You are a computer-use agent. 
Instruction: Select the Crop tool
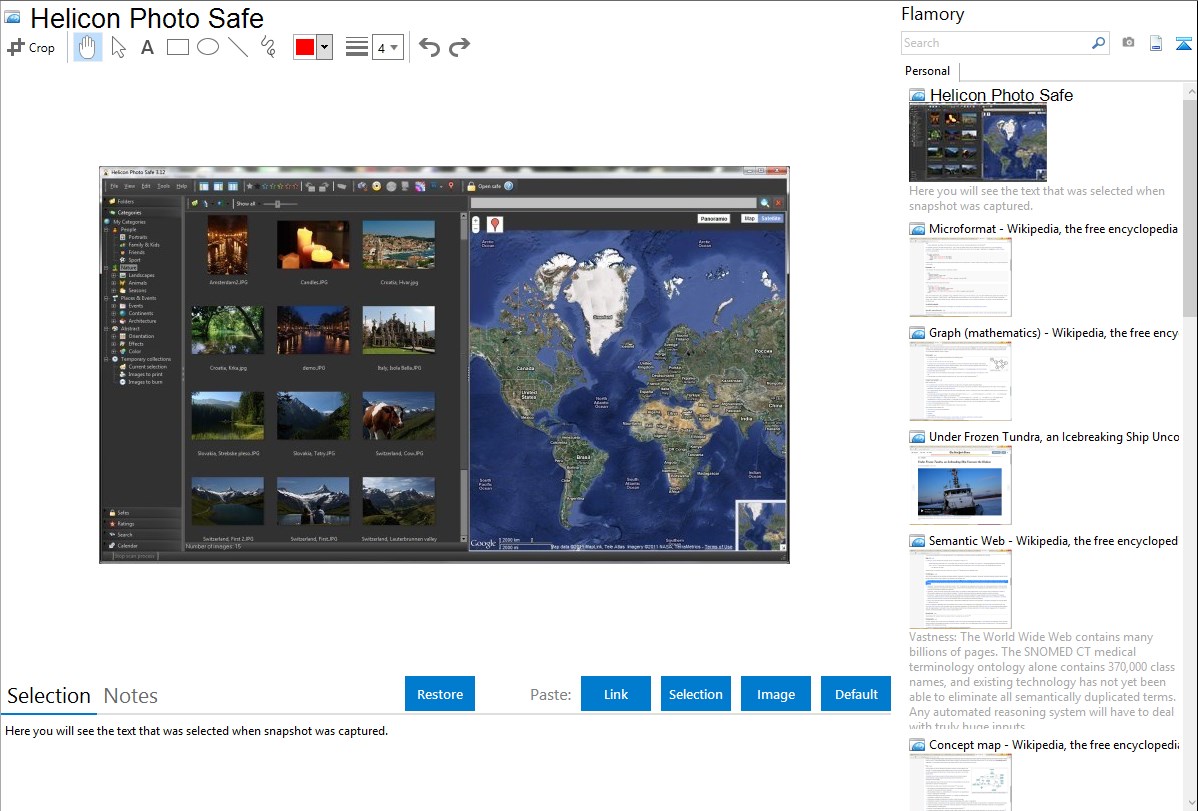point(31,47)
